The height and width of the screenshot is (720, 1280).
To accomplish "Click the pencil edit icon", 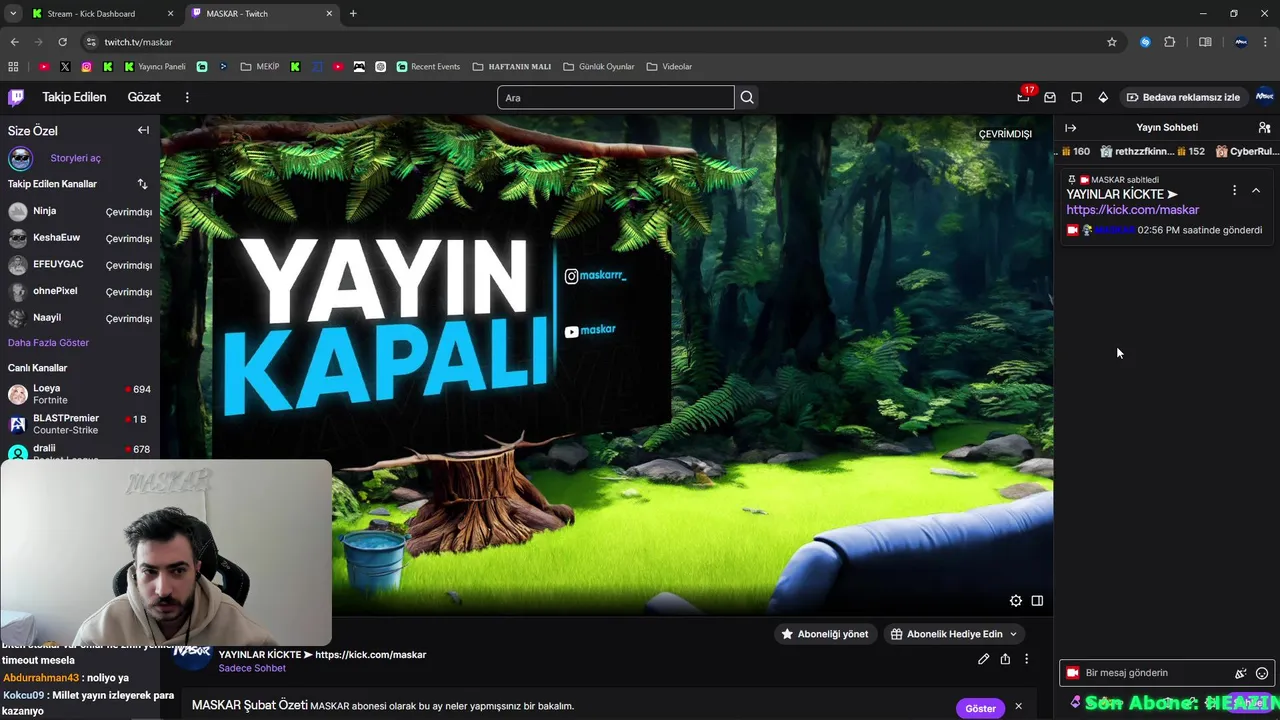I will [x=984, y=659].
